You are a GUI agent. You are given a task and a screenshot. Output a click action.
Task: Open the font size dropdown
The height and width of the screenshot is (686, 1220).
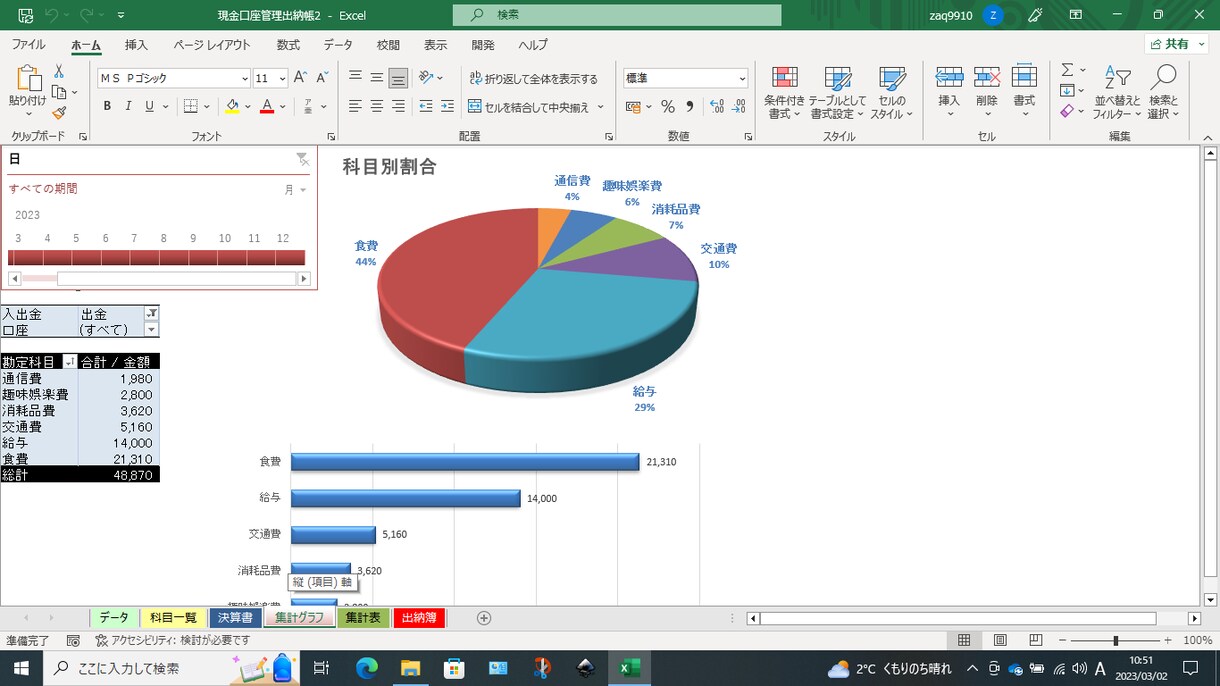(x=283, y=78)
